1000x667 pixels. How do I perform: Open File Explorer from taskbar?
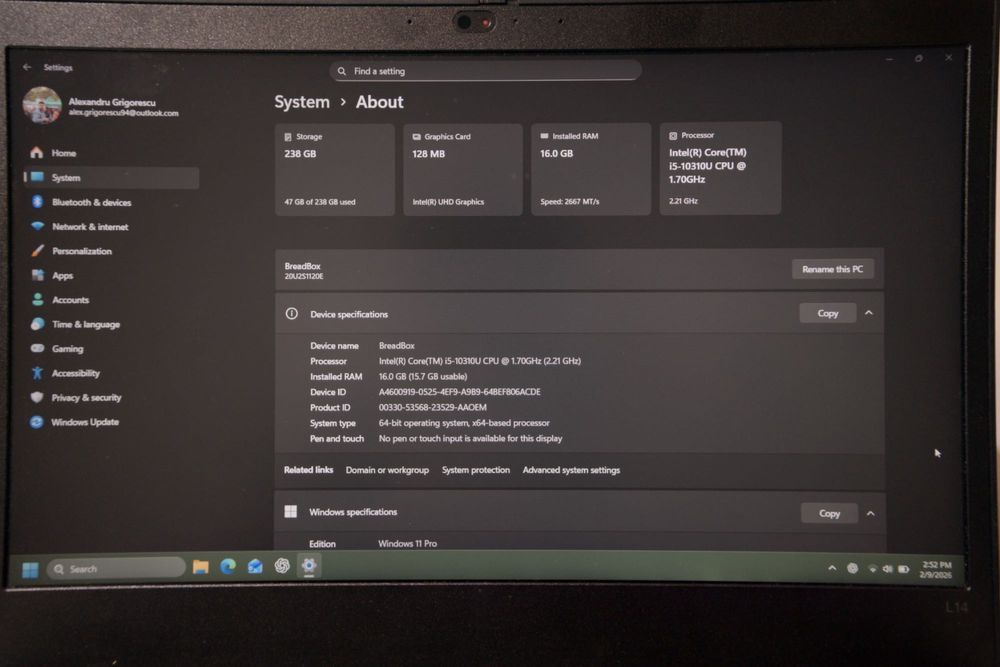pyautogui.click(x=200, y=567)
